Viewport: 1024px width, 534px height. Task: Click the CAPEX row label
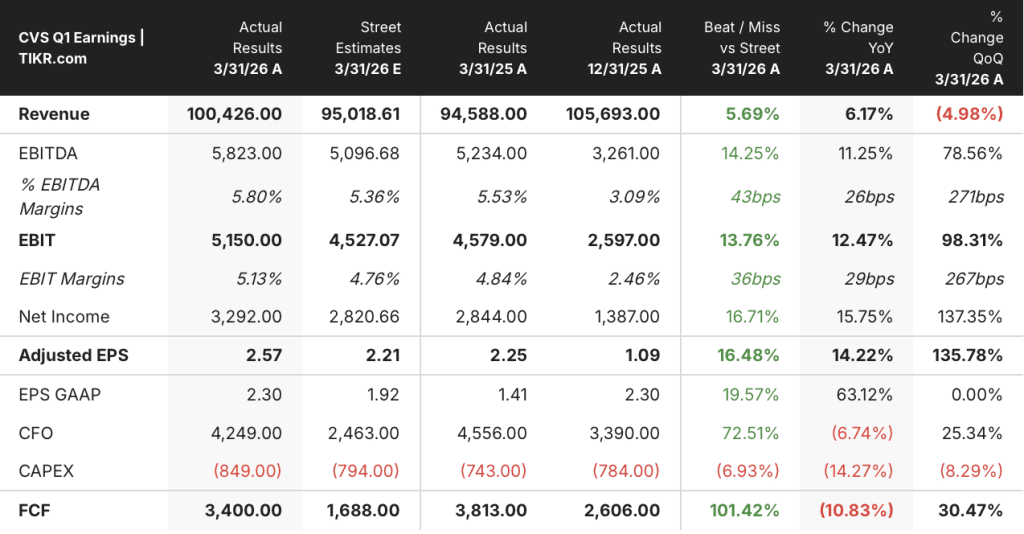tap(46, 471)
